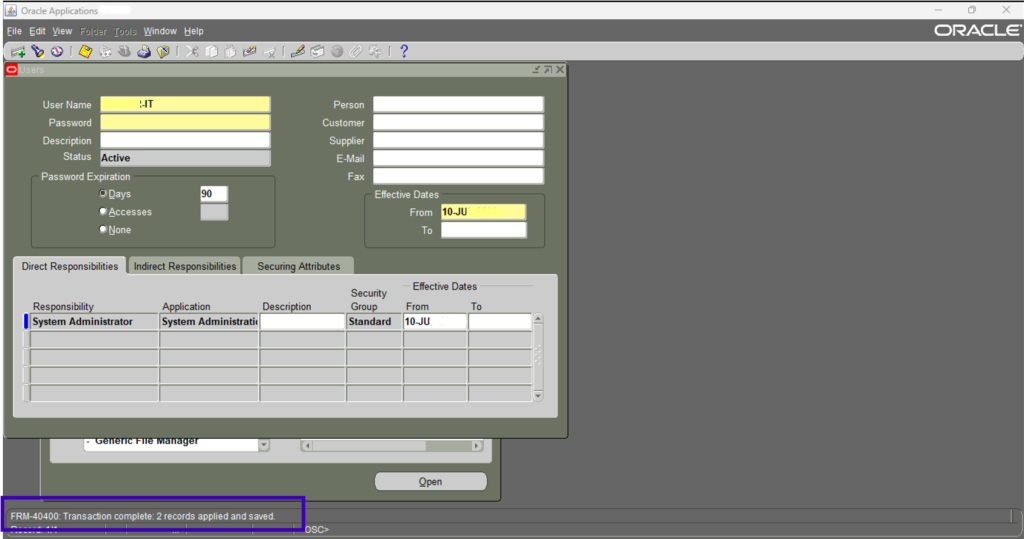Click the Delete Record icon
This screenshot has width=1024, height=539.
(269, 52)
